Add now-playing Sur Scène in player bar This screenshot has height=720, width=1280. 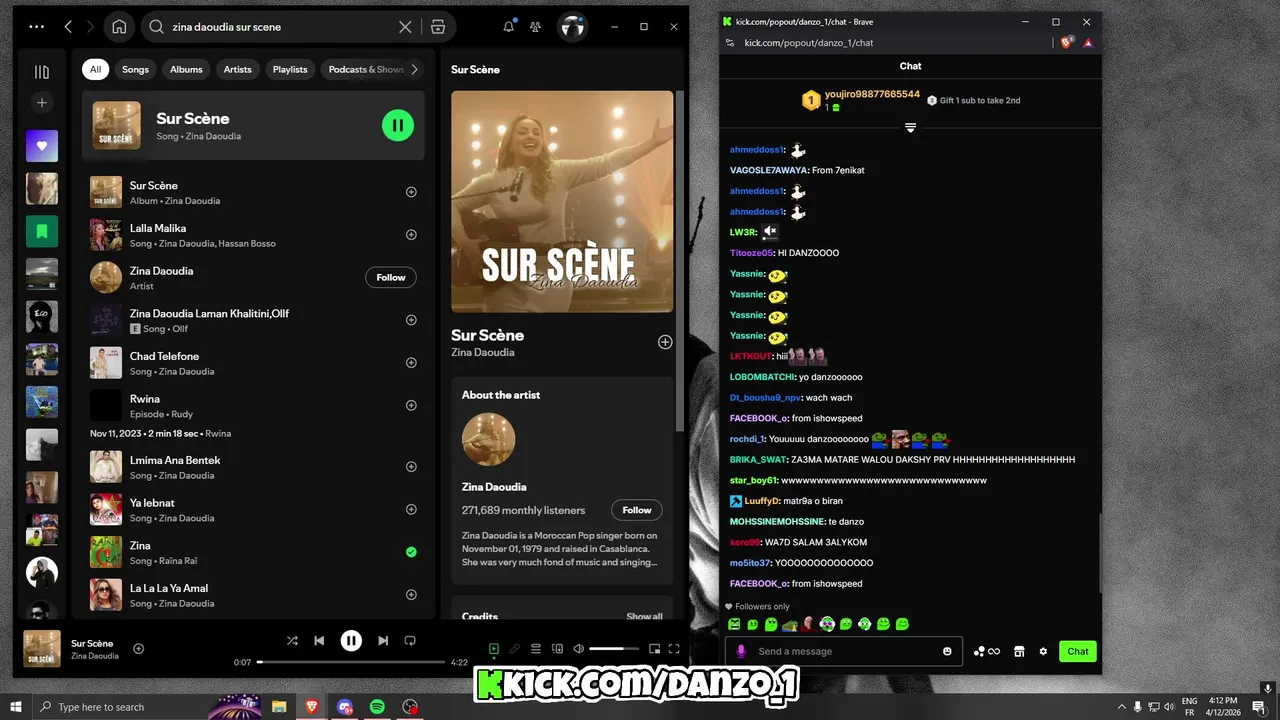(139, 649)
